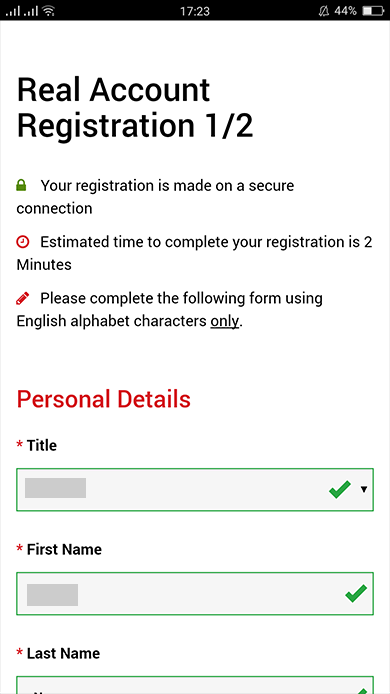Image resolution: width=390 pixels, height=694 pixels.
Task: Tap the muted notification bell icon in status bar
Action: pos(324,11)
